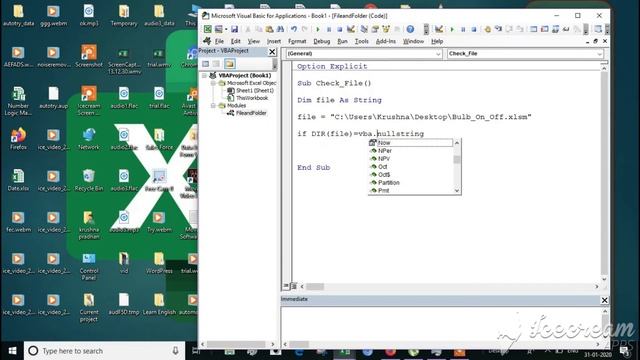Click inside the Immediate window text area
The height and width of the screenshot is (360, 640).
[x=441, y=324]
